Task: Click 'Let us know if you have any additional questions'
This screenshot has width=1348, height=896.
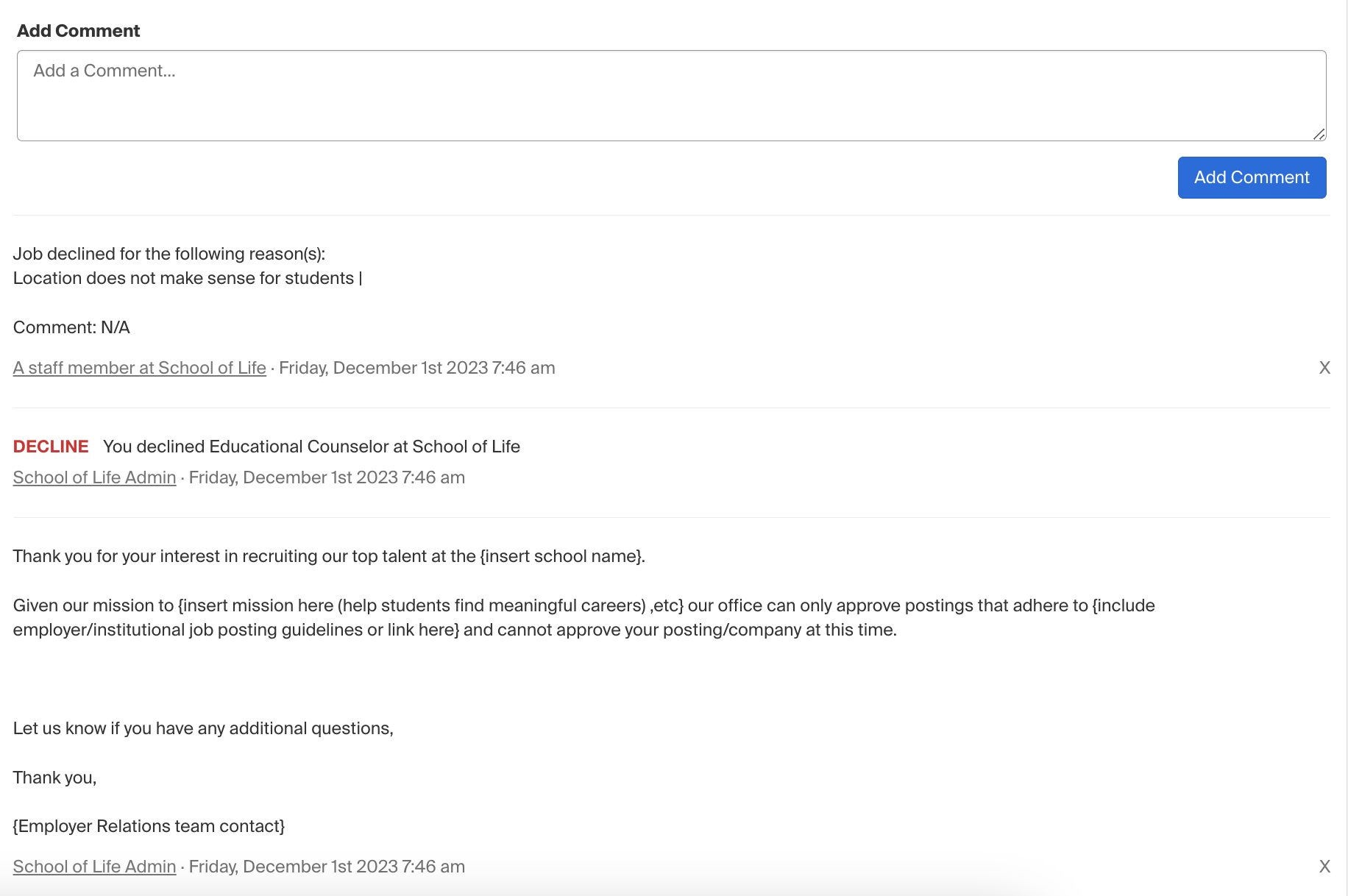Action: (x=202, y=728)
